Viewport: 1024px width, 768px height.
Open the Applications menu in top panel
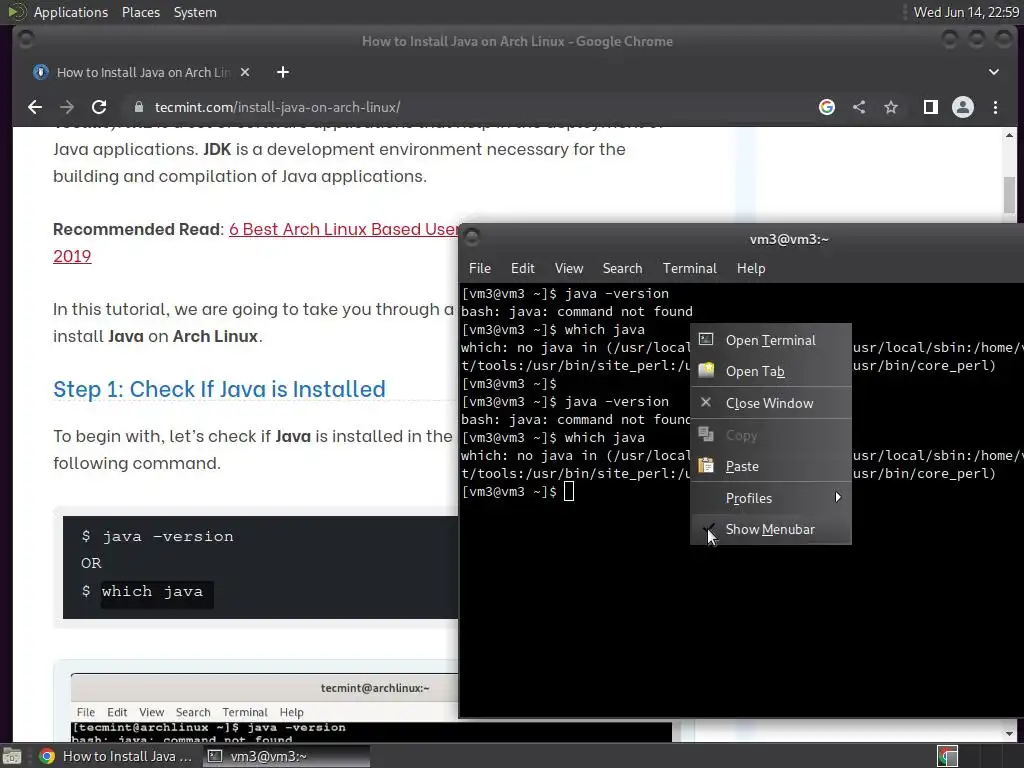71,12
